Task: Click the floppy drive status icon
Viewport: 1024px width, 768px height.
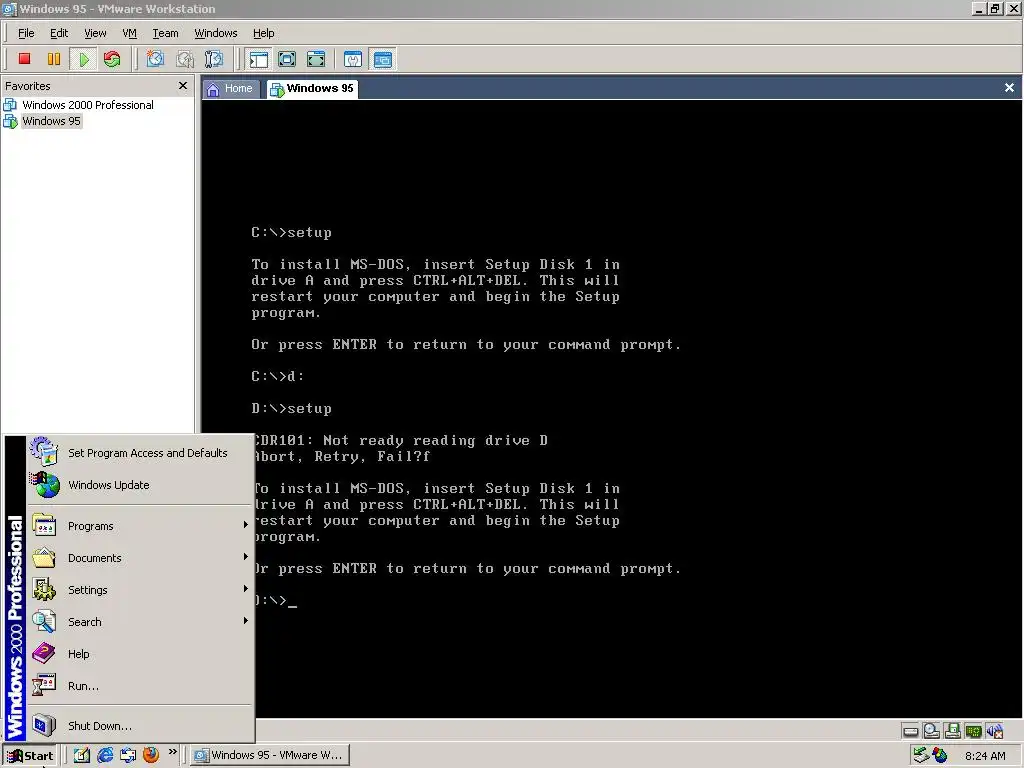Action: click(952, 731)
